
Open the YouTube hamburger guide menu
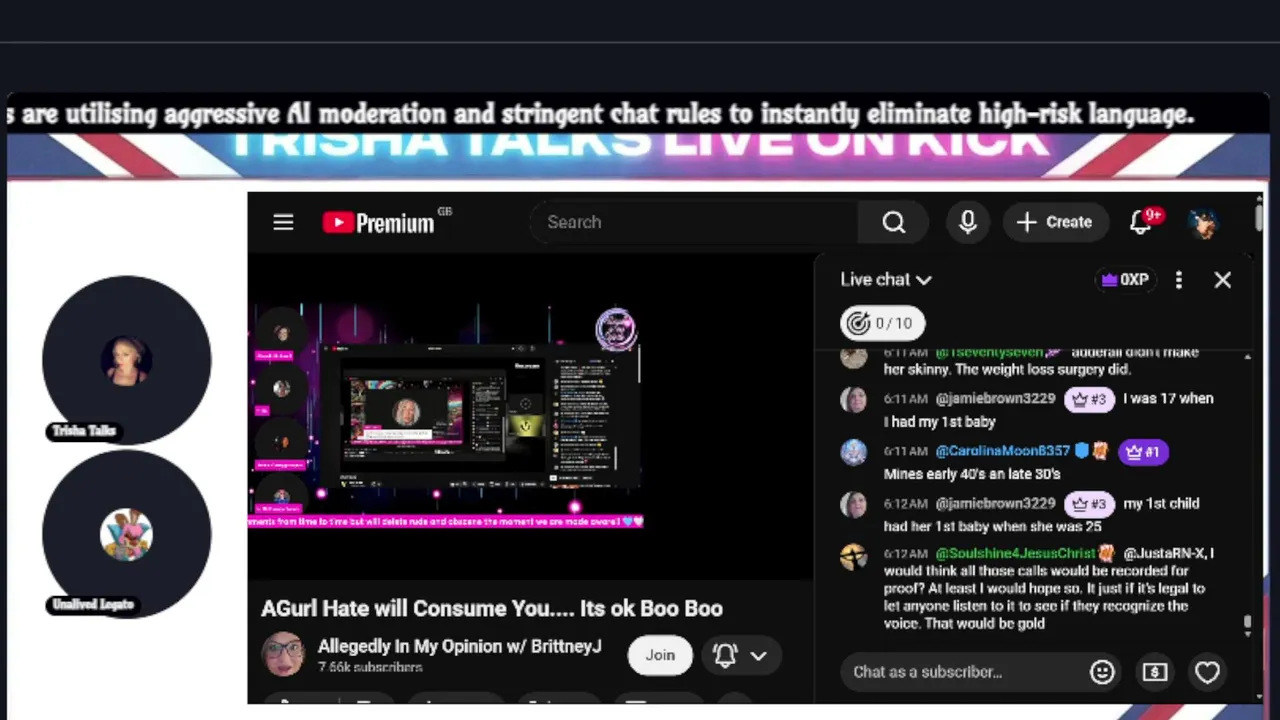(283, 222)
